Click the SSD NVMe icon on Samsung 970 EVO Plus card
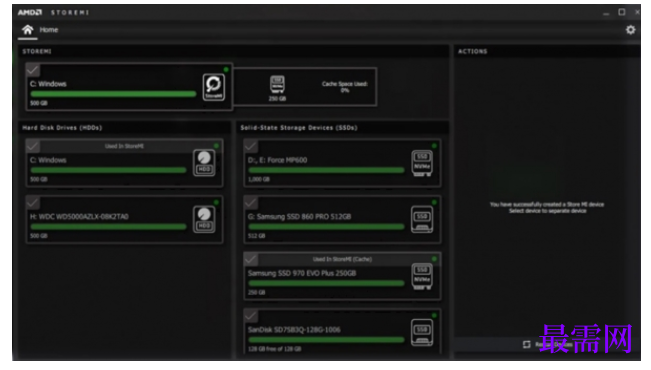This screenshot has height=370, width=651. click(x=422, y=276)
